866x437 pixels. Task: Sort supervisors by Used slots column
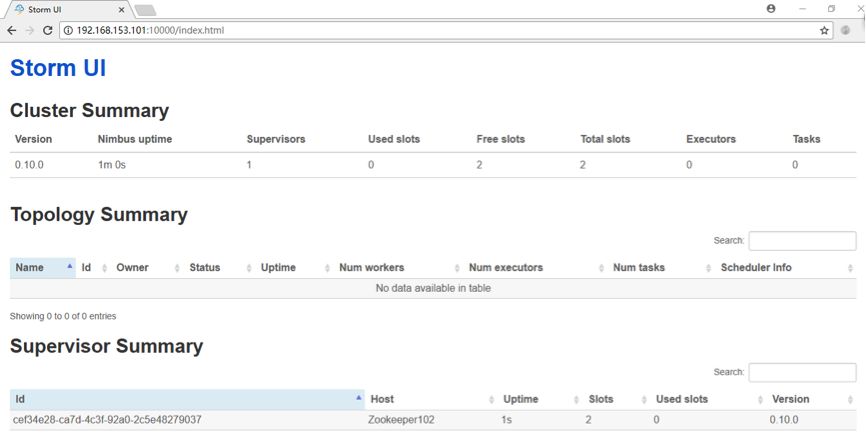[709, 399]
